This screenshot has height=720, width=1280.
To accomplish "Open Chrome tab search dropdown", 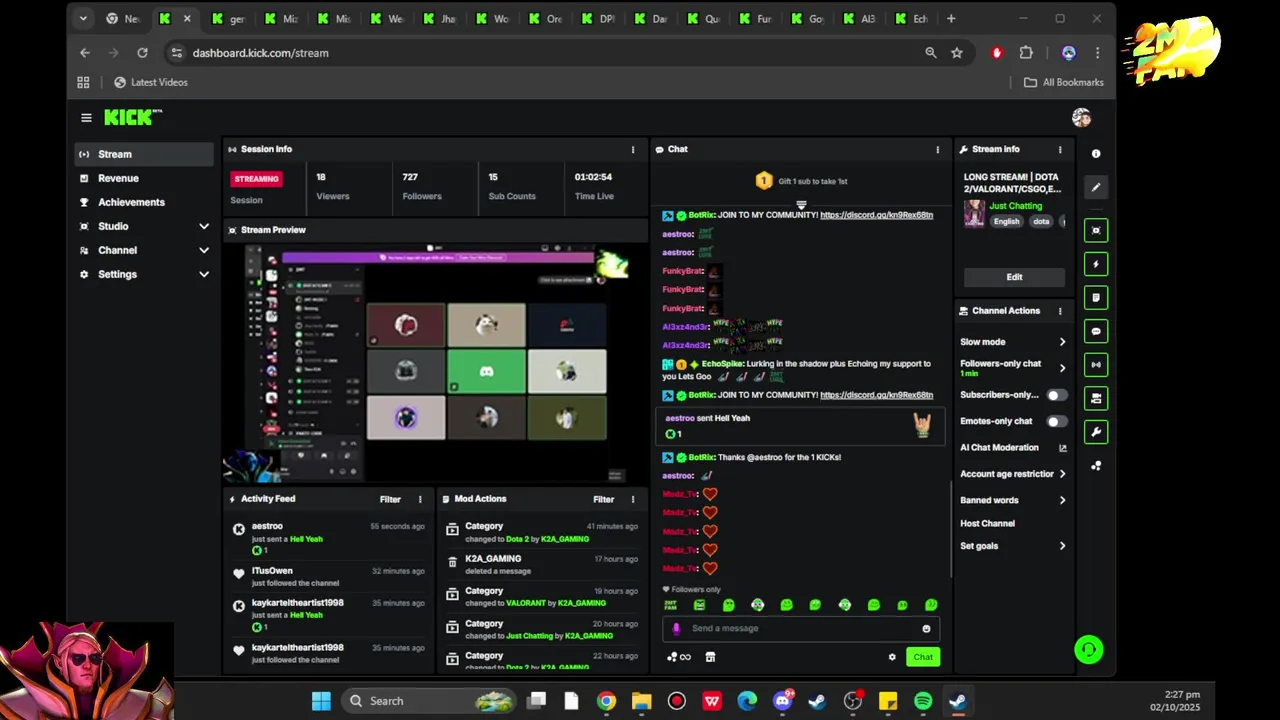I will pyautogui.click(x=83, y=18).
